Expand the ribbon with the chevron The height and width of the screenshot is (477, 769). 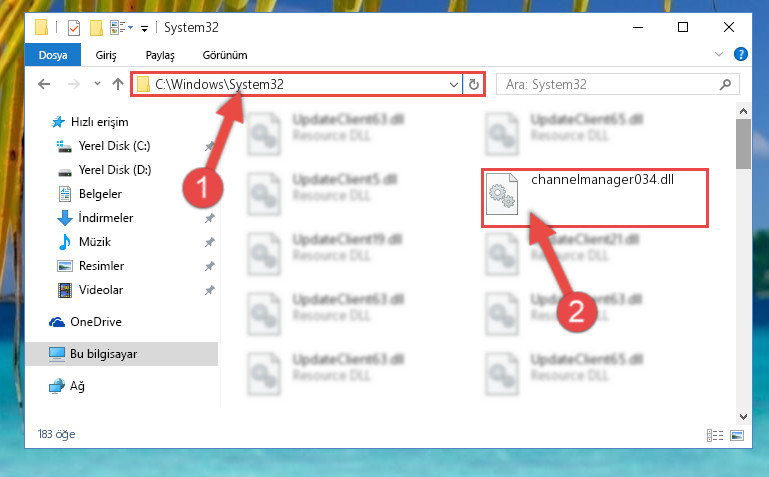point(719,54)
